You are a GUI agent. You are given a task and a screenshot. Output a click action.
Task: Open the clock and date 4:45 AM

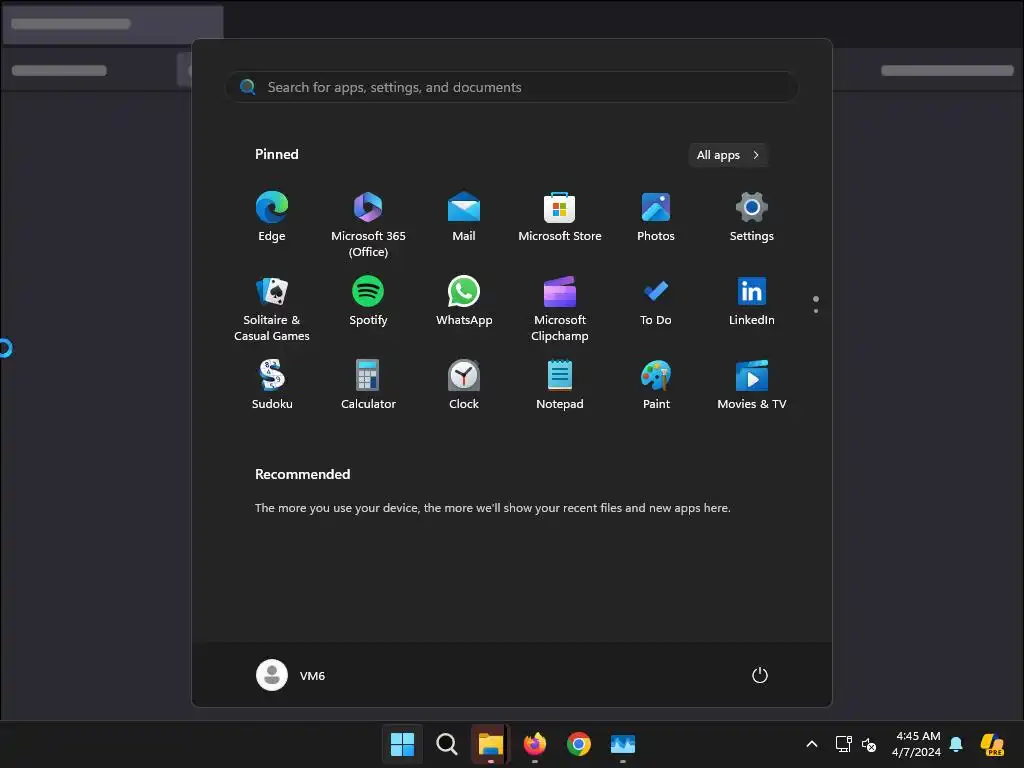click(x=917, y=744)
